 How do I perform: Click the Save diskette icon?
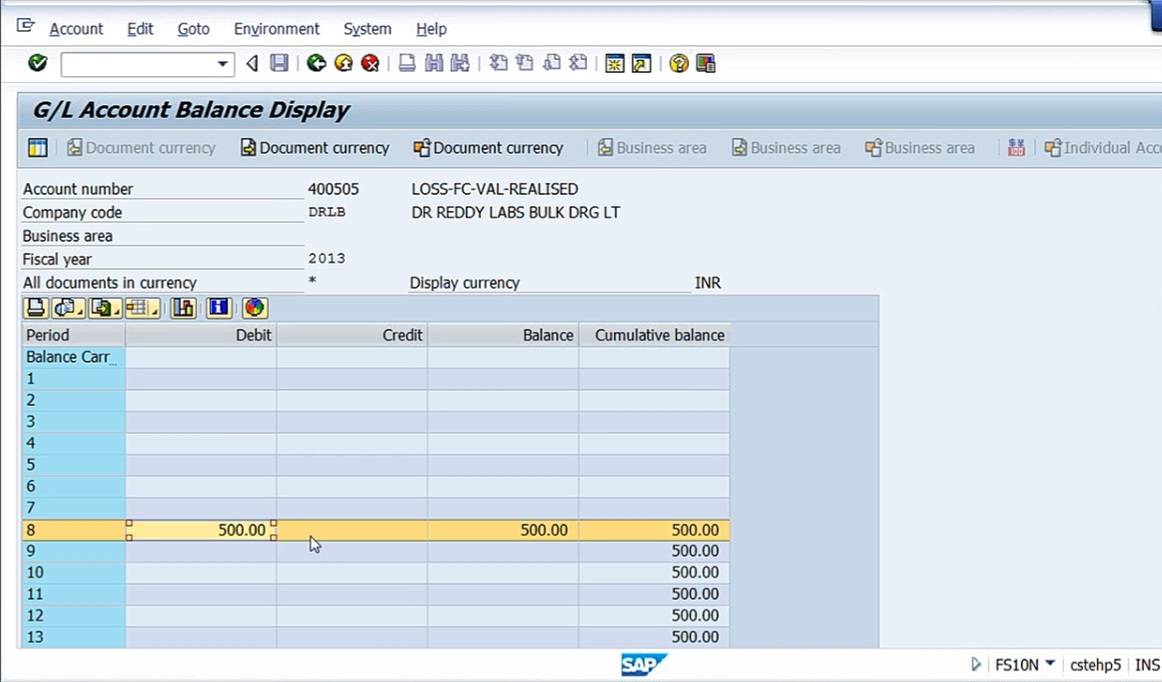tap(279, 63)
